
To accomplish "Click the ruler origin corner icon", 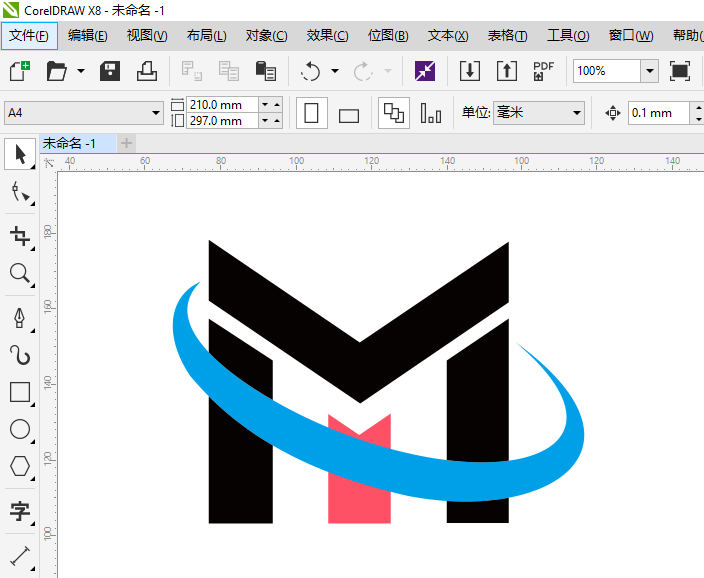I will [49, 163].
